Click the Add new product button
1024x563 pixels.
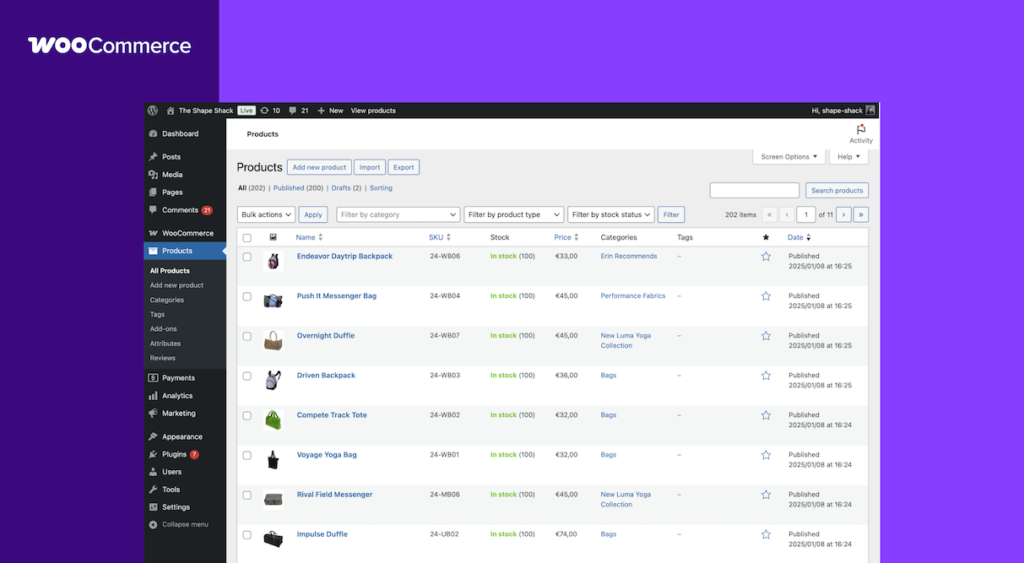[319, 167]
